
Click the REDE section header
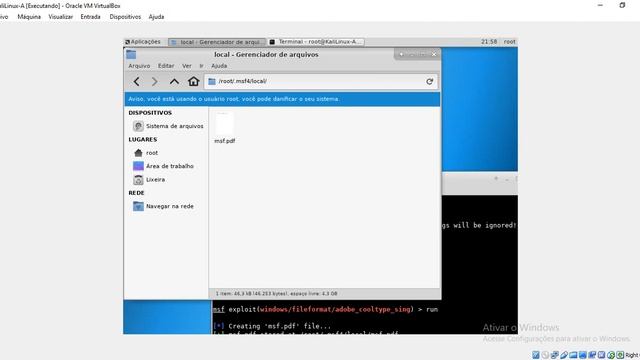(136, 193)
